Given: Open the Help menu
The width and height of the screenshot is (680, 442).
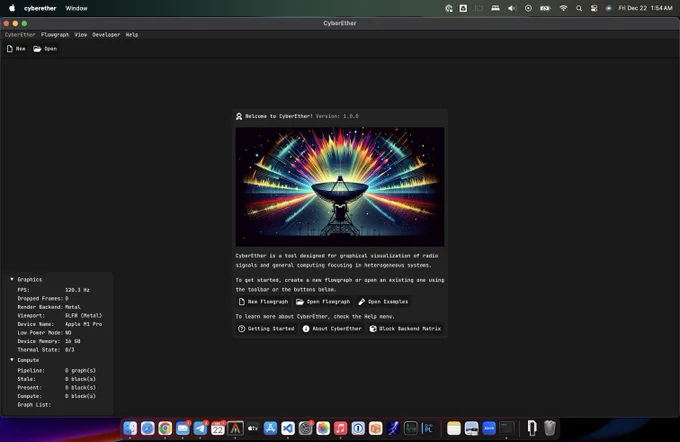Looking at the screenshot, I should 132,35.
